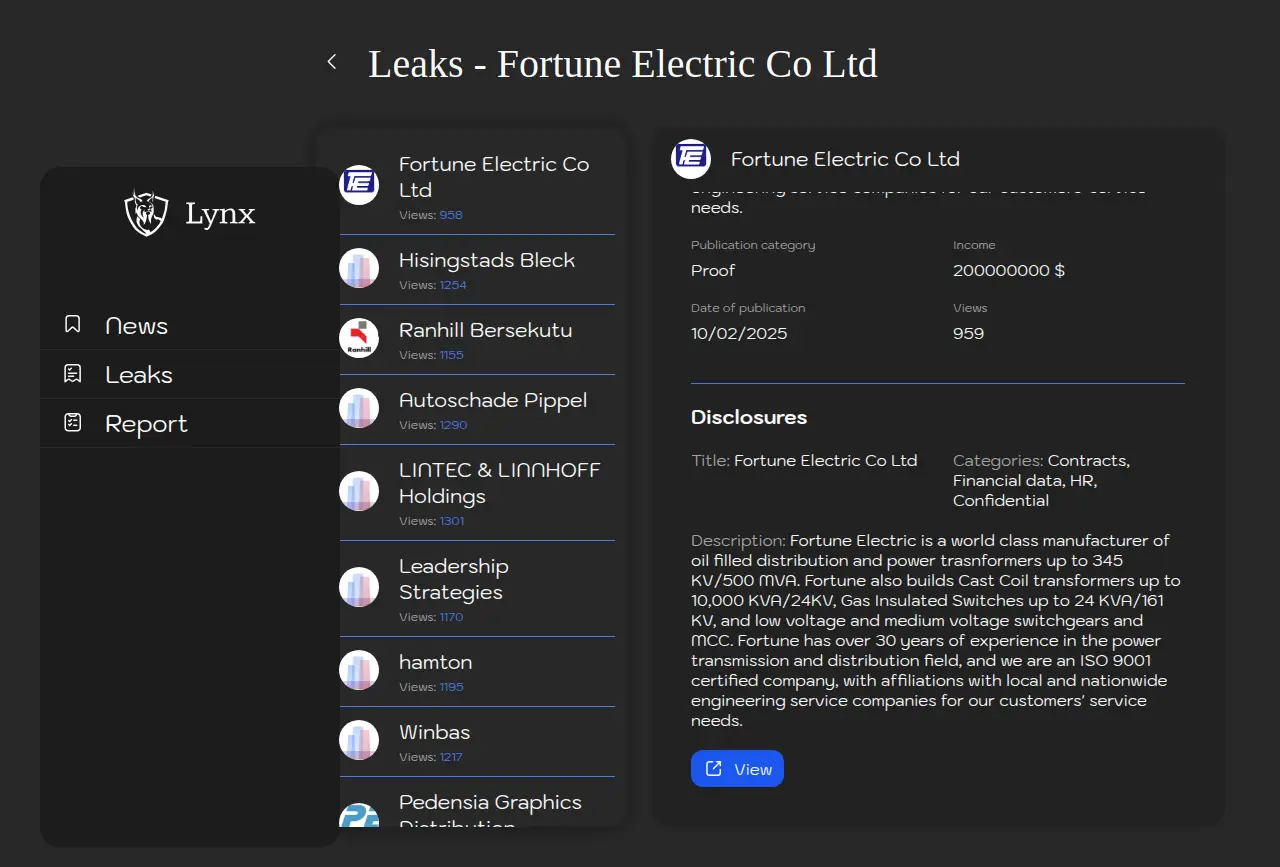Click the Leaks document icon

tap(73, 374)
